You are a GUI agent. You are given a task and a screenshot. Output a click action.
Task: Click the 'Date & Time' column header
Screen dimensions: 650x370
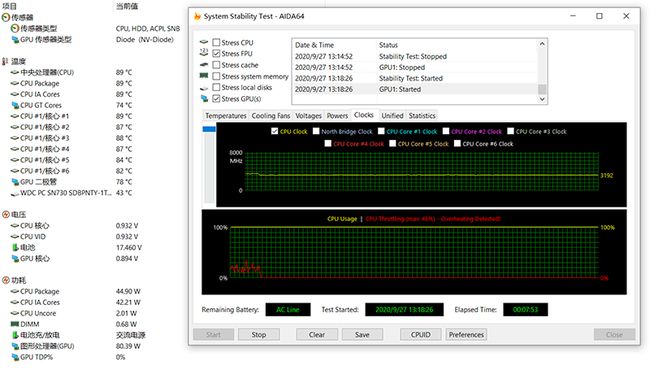click(x=314, y=45)
